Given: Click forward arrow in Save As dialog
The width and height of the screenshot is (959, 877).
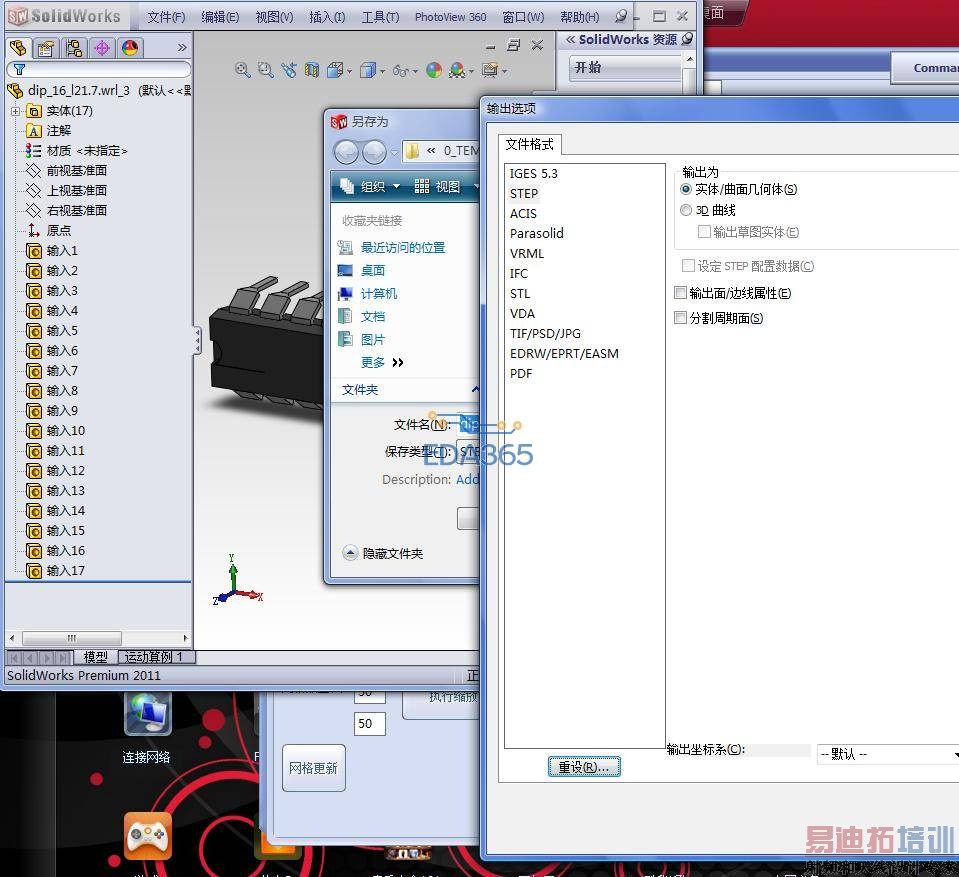Looking at the screenshot, I should [x=374, y=152].
